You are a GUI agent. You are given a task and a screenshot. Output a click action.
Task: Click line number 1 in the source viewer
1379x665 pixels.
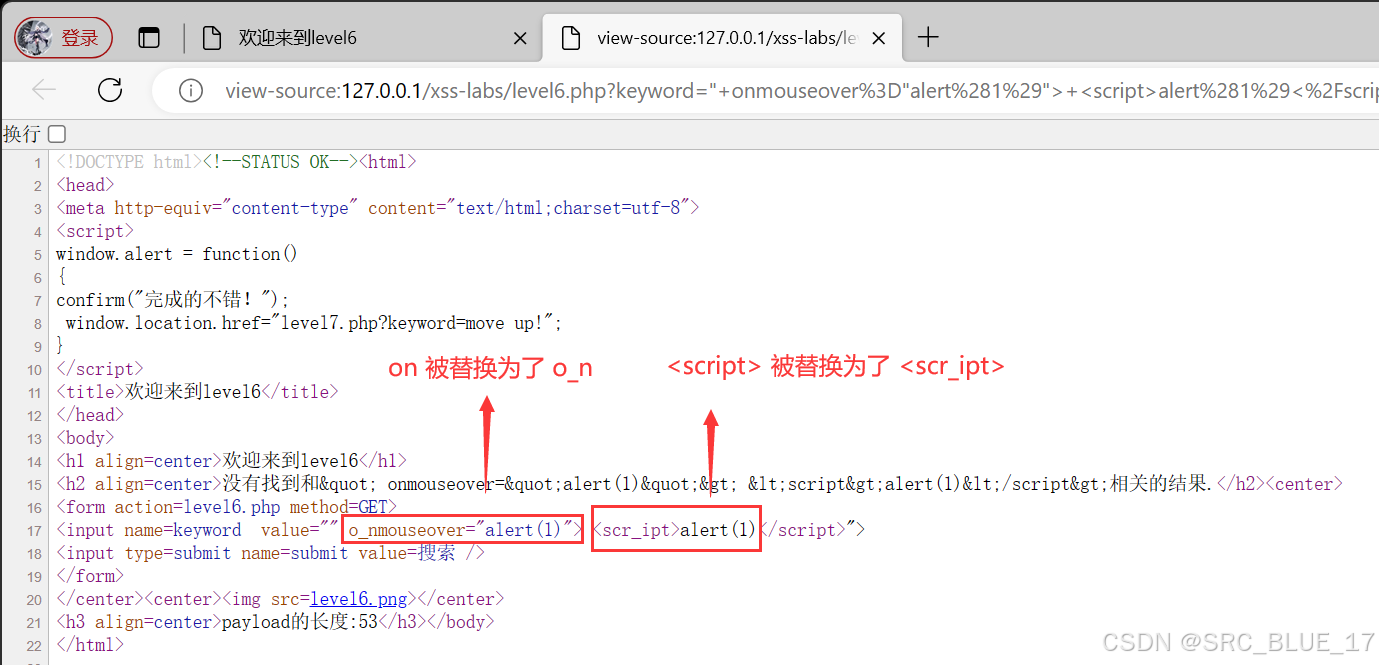pyautogui.click(x=37, y=161)
